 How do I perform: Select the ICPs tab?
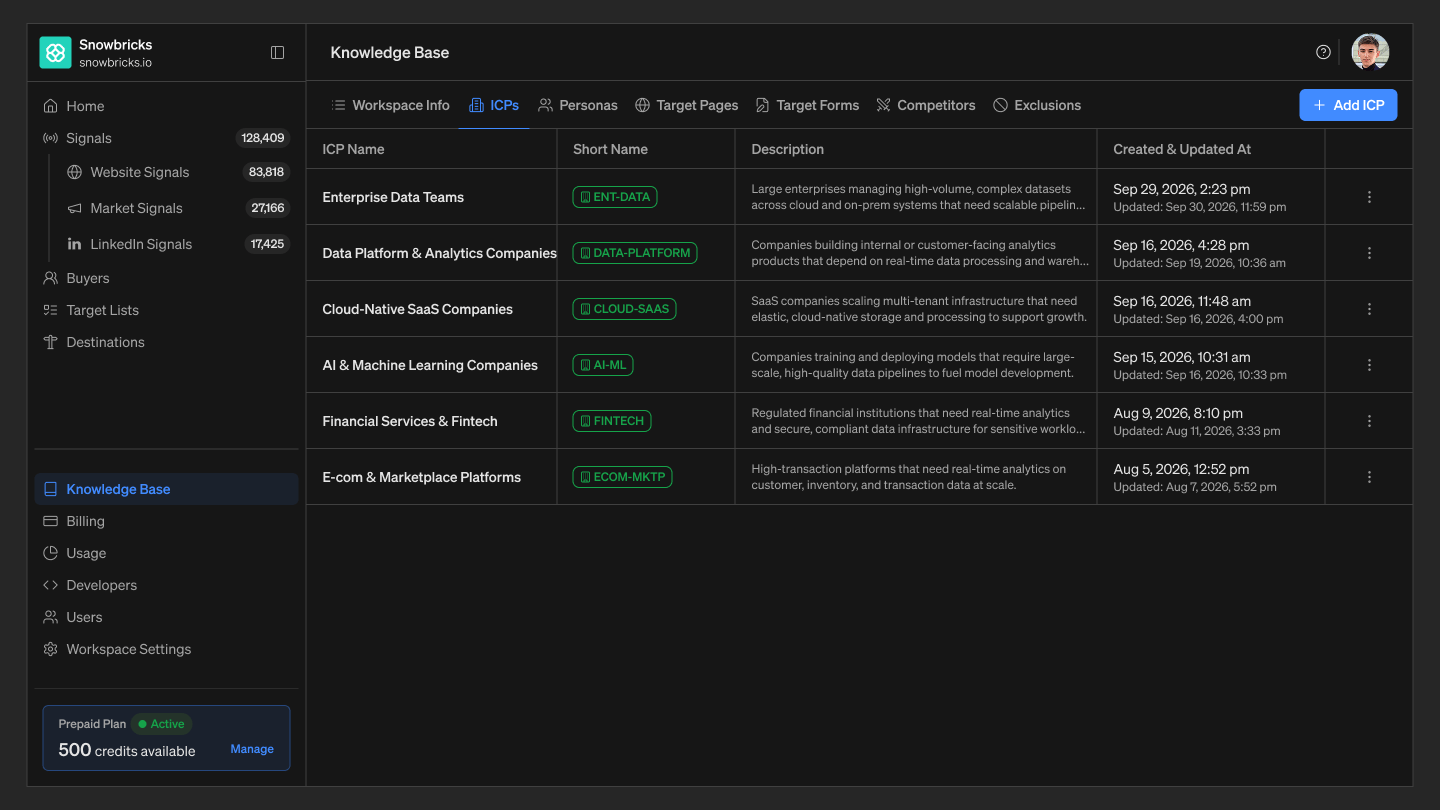click(x=494, y=105)
